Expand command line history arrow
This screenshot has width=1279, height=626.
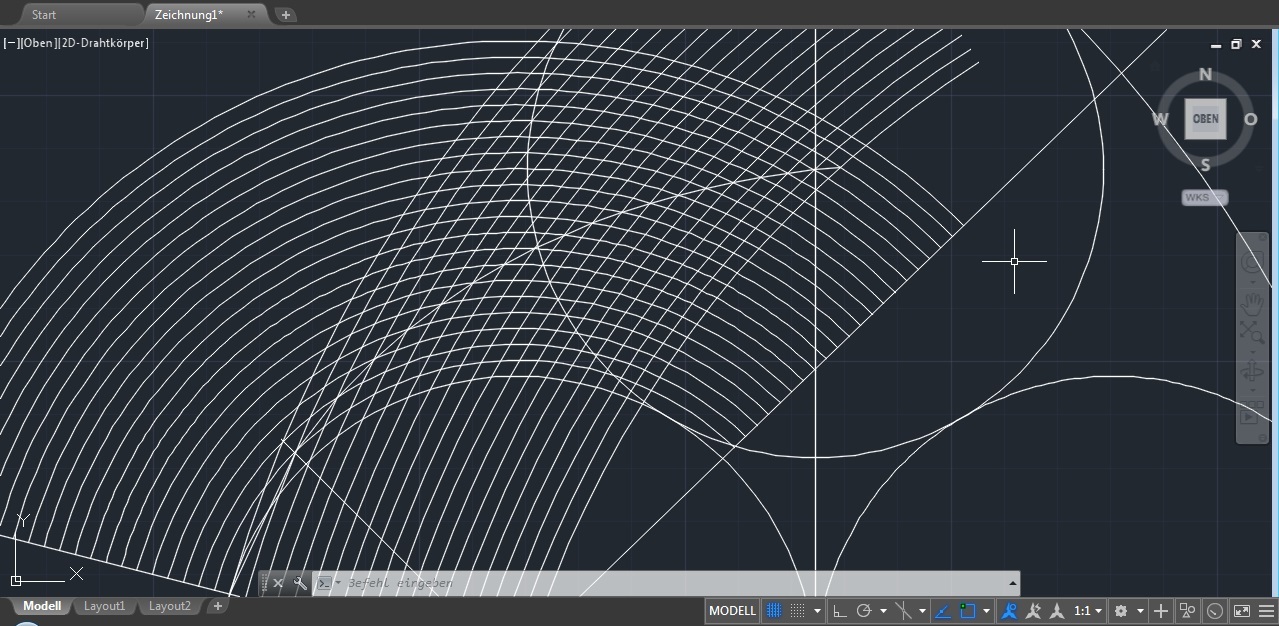click(1013, 583)
